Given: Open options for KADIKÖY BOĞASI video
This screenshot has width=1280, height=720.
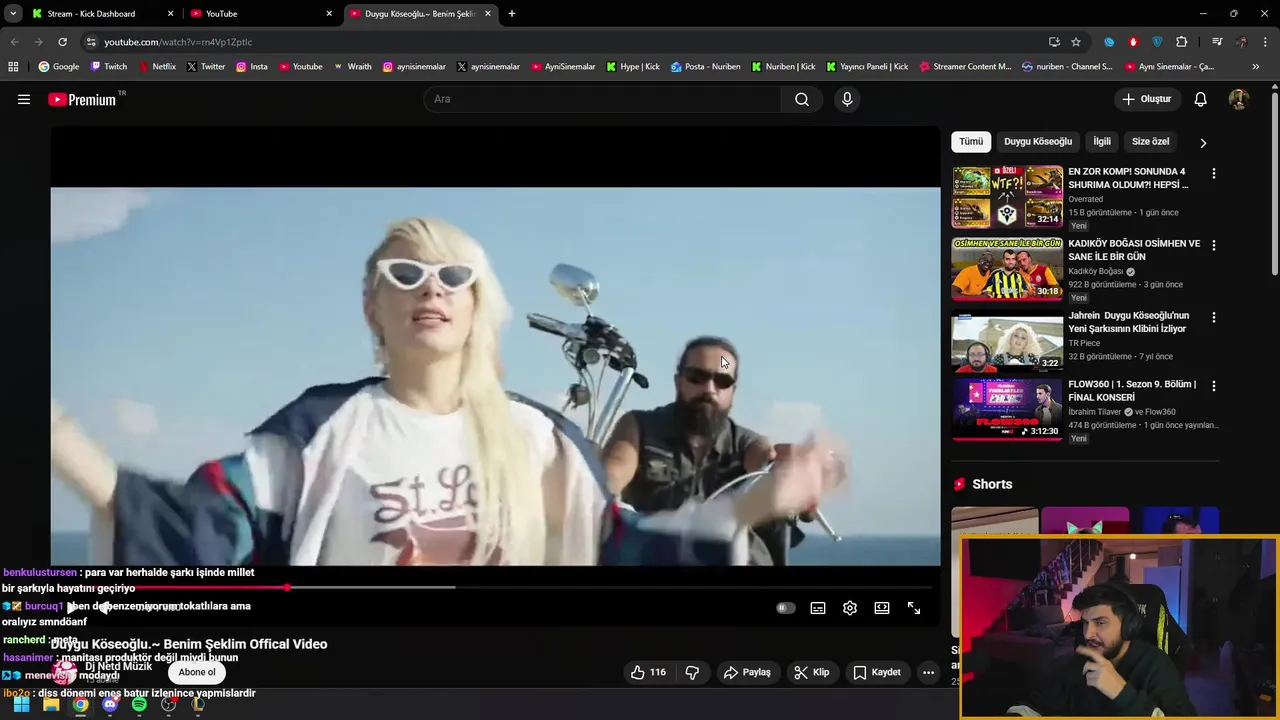Looking at the screenshot, I should tap(1214, 245).
